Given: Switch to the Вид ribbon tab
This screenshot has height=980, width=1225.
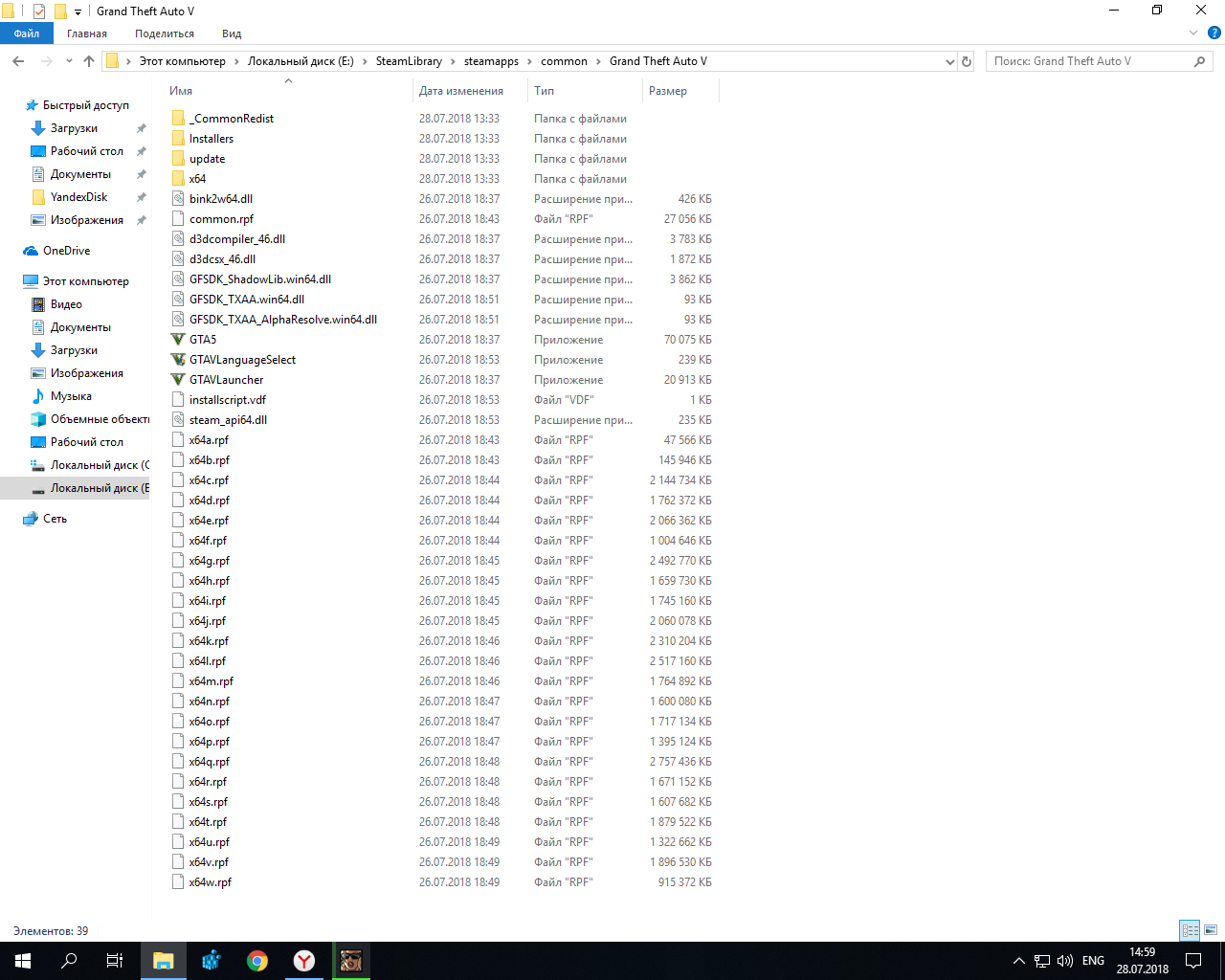Looking at the screenshot, I should coord(232,33).
